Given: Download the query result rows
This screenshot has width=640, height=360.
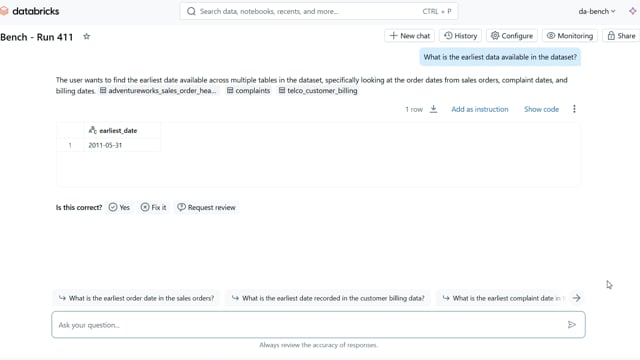Looking at the screenshot, I should click(433, 109).
